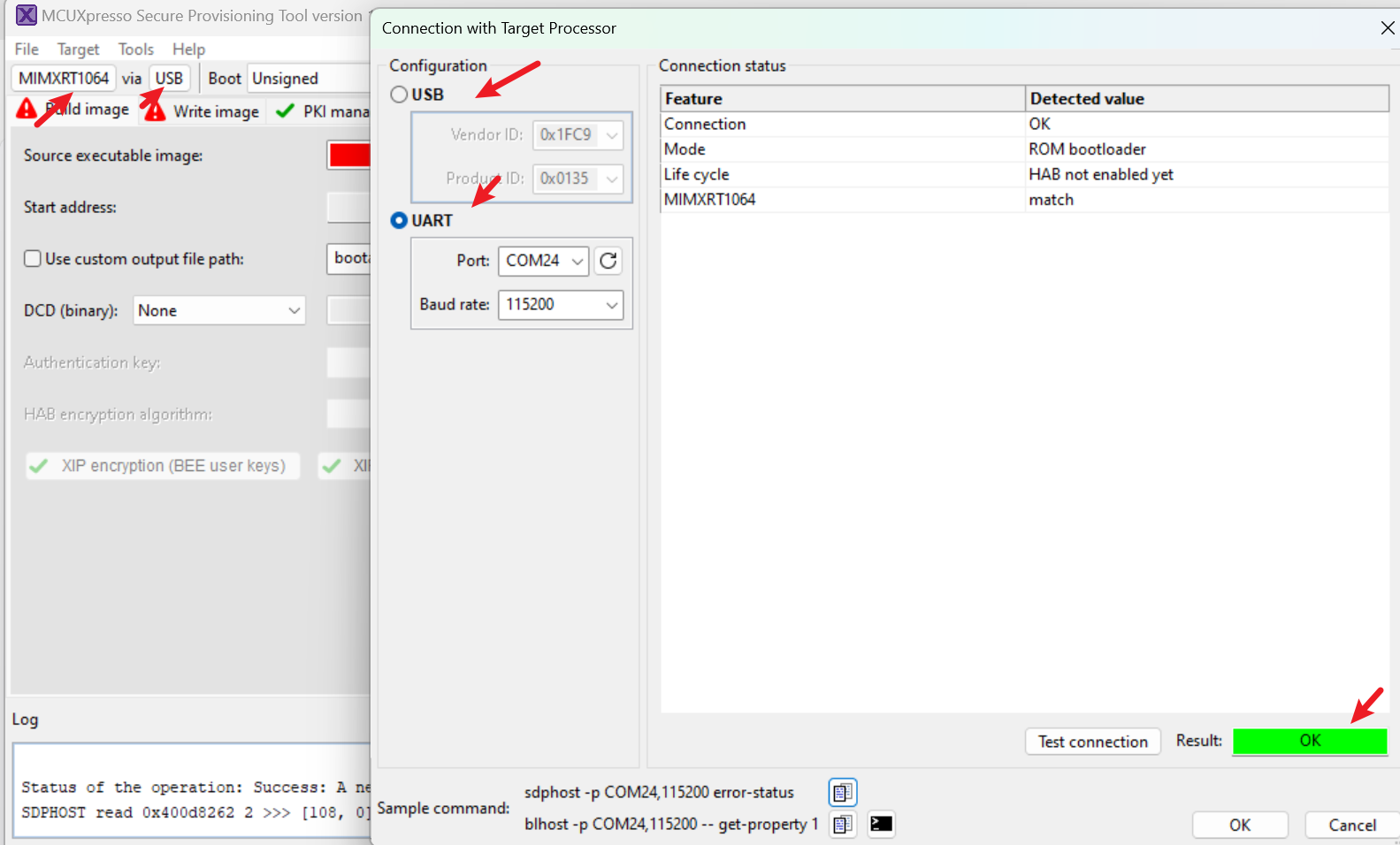
Task: Switch to the Write image tab
Action: click(x=203, y=111)
